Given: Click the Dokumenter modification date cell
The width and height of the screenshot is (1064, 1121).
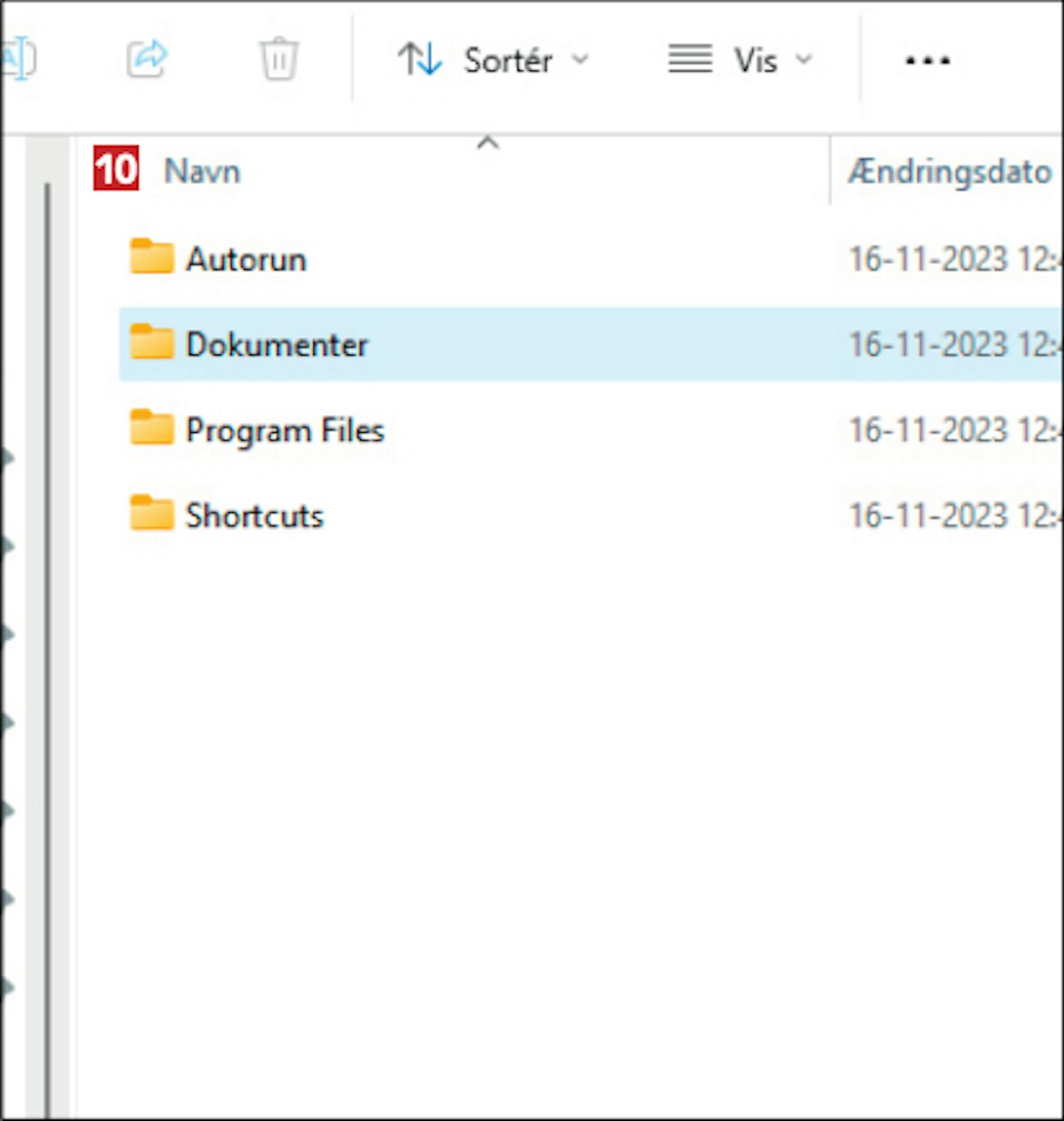Looking at the screenshot, I should tap(955, 345).
